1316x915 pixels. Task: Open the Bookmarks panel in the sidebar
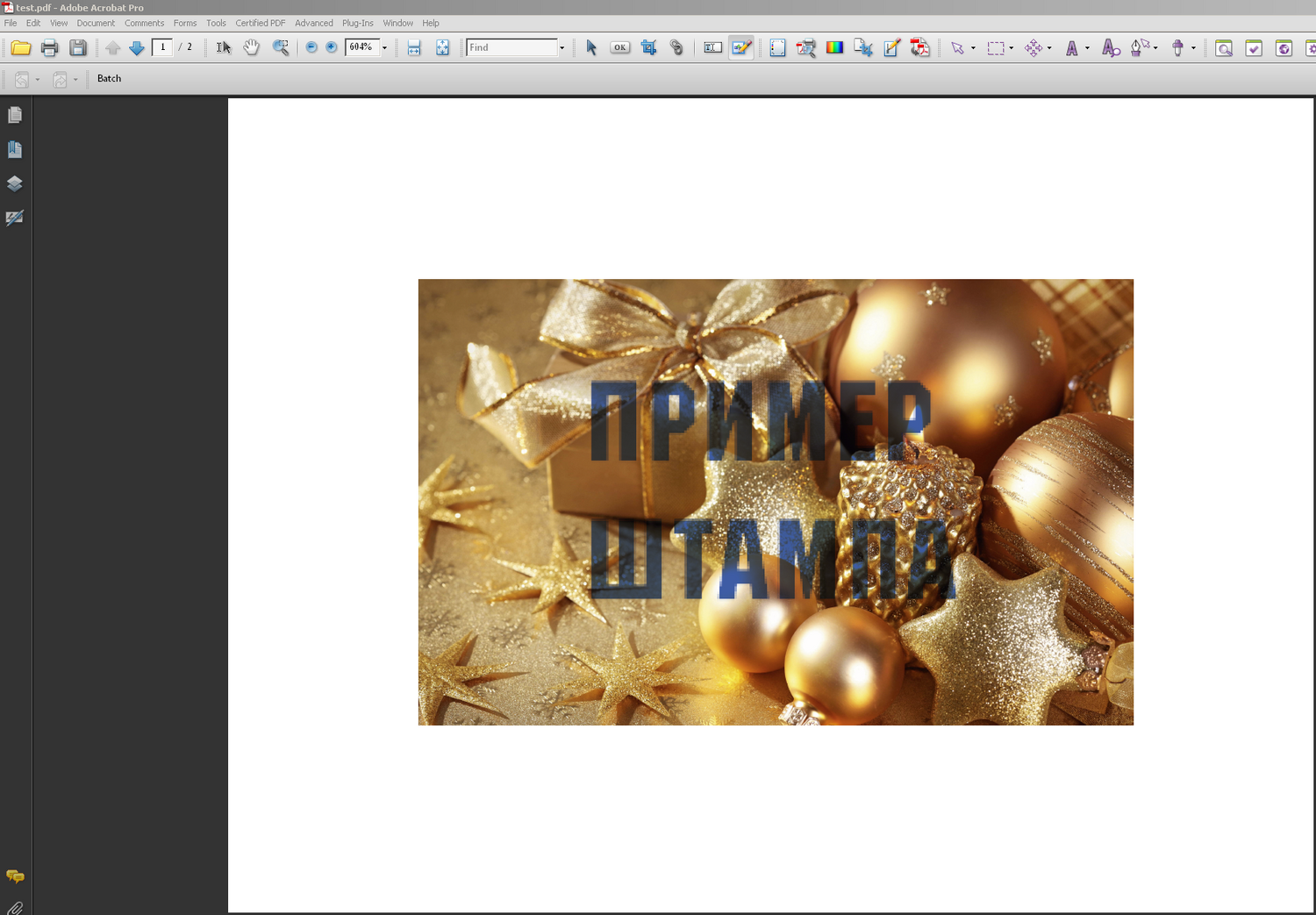click(15, 149)
